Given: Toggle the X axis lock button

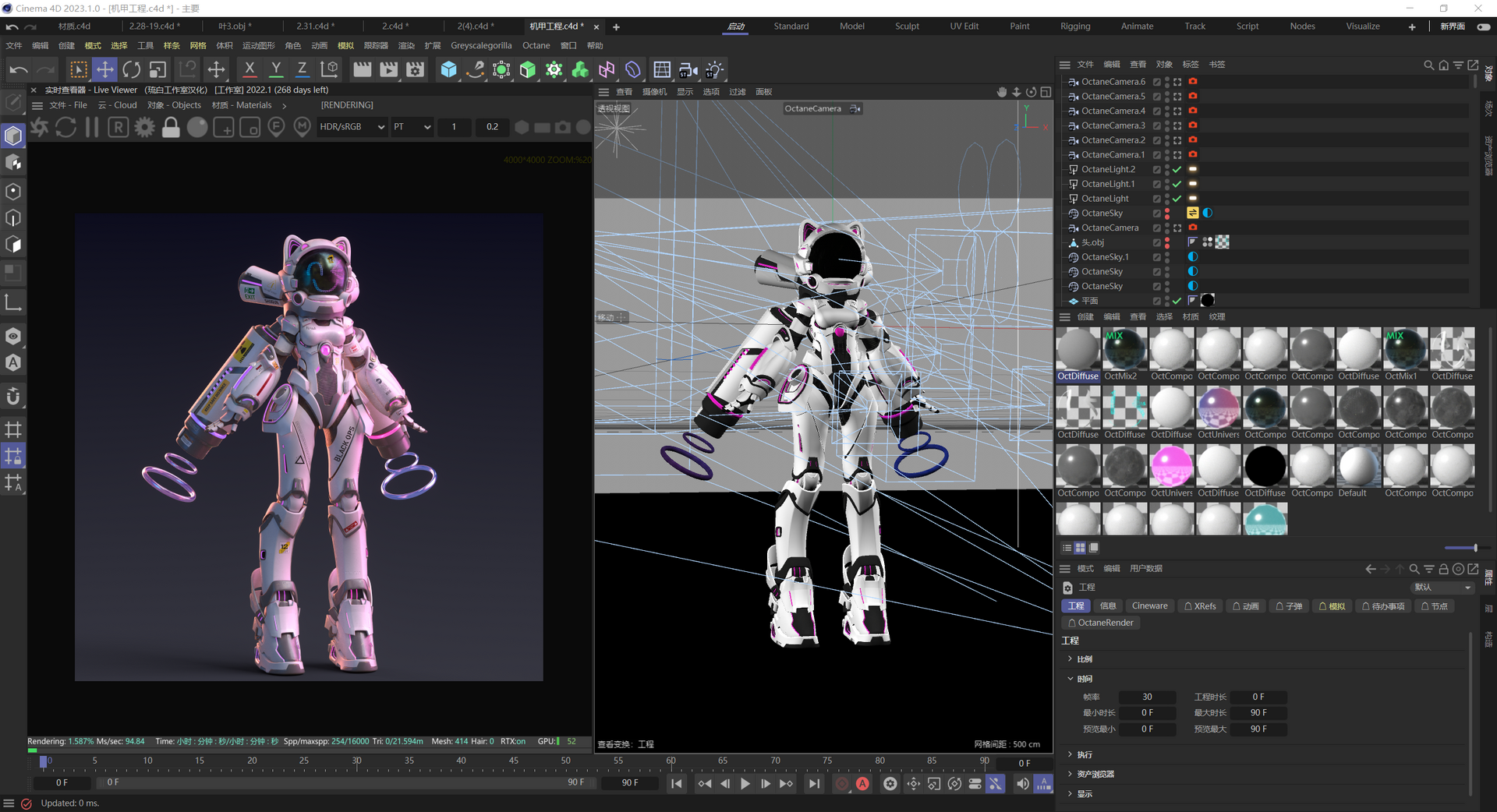Looking at the screenshot, I should pyautogui.click(x=249, y=69).
